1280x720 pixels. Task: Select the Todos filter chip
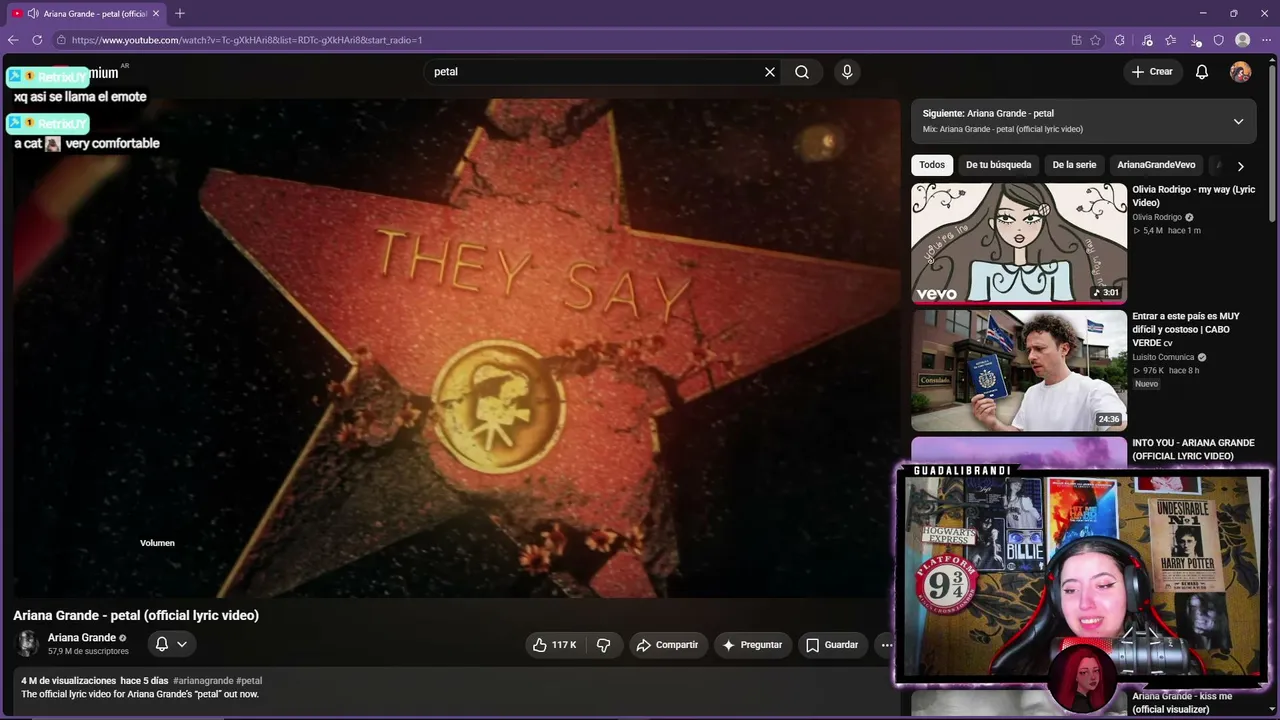point(932,165)
